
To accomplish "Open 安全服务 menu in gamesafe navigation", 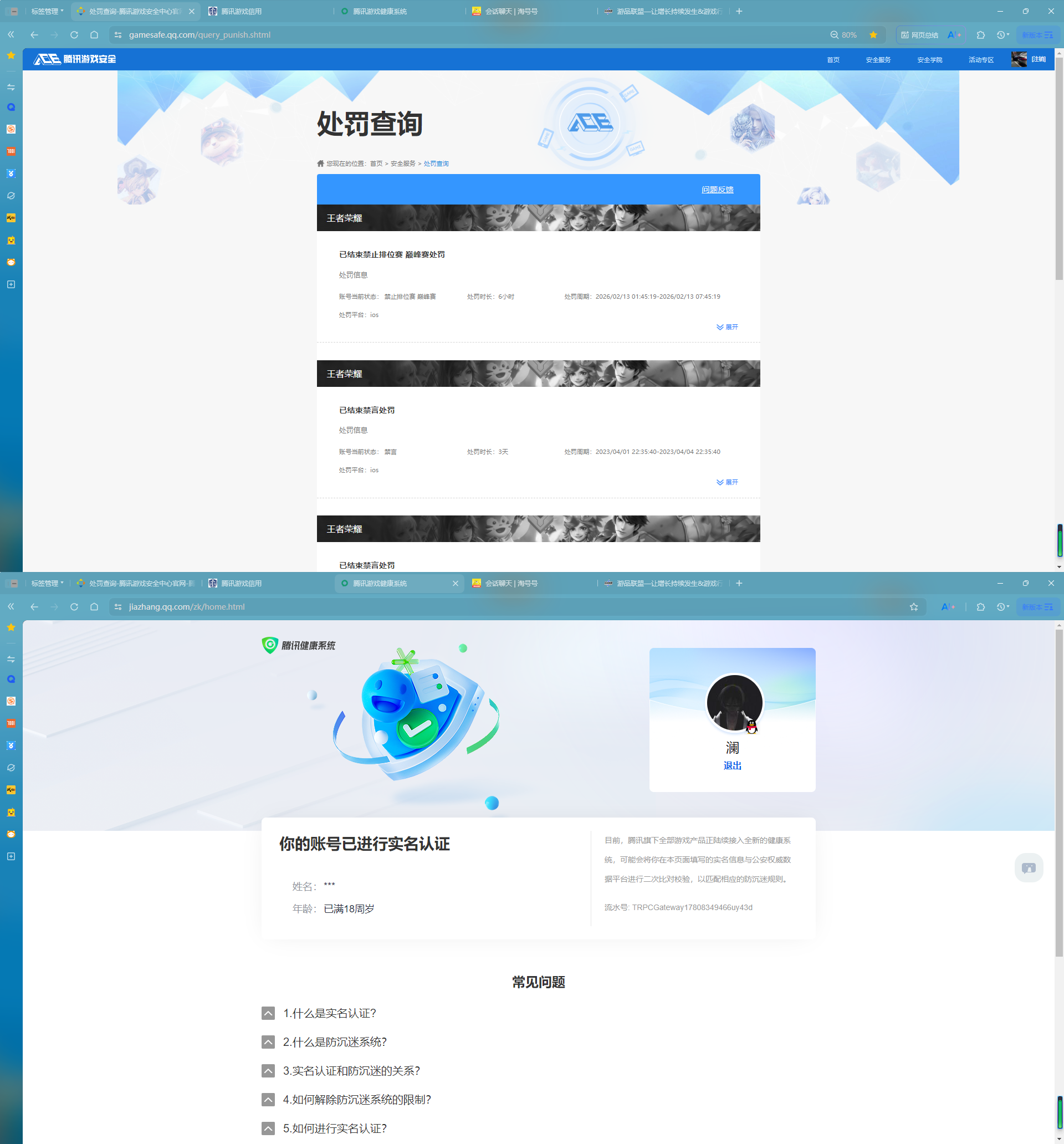I will [878, 60].
